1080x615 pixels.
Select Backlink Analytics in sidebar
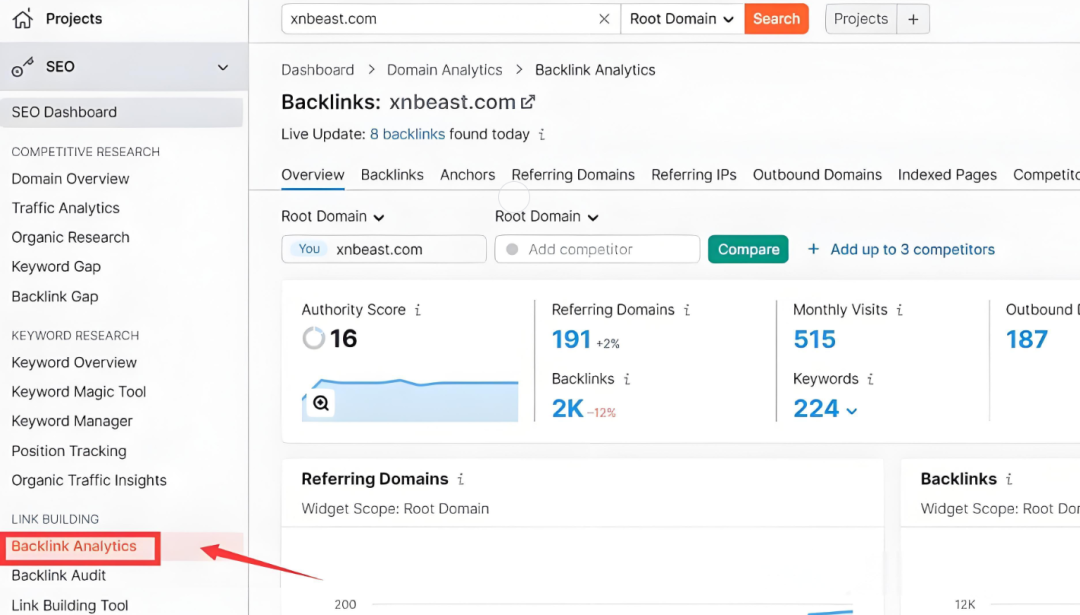tap(74, 546)
